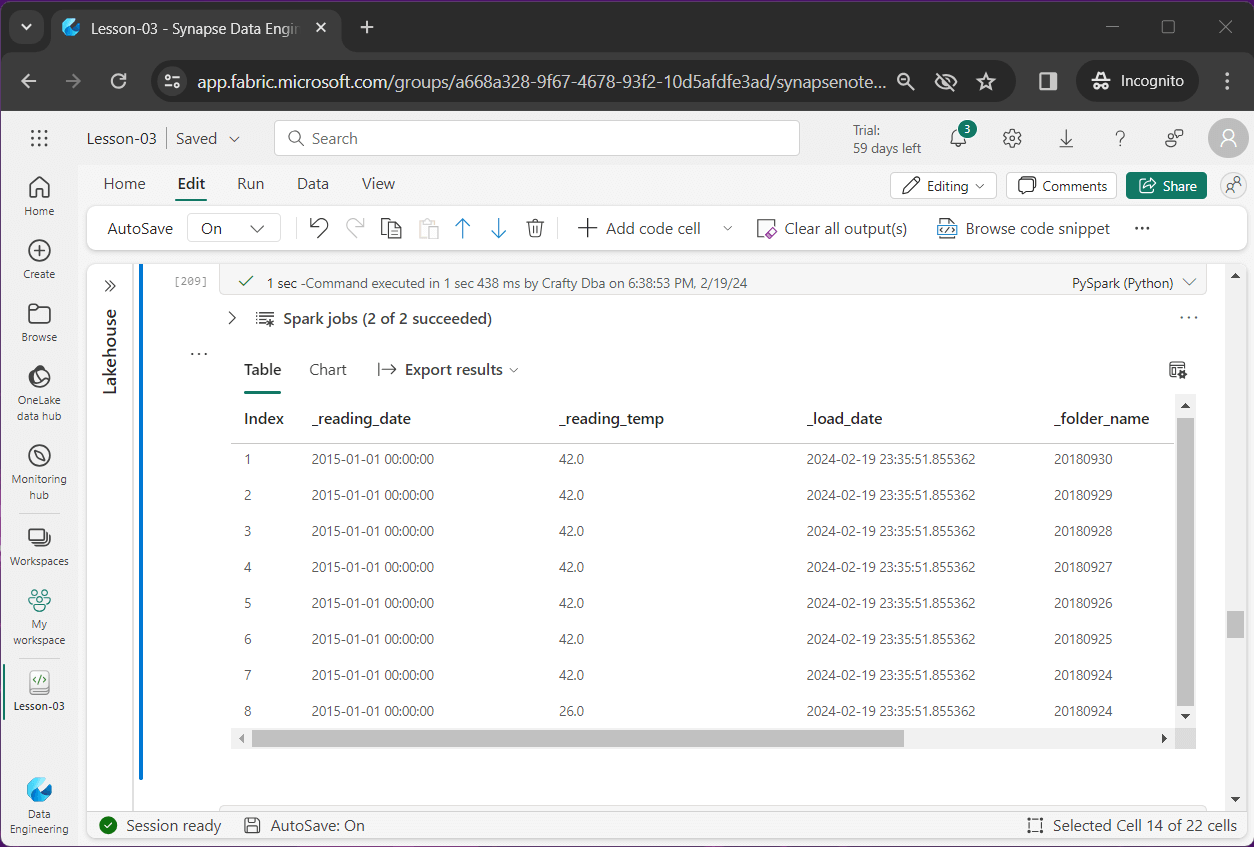Image resolution: width=1254 pixels, height=847 pixels.
Task: Click the Search input field
Action: coord(537,138)
